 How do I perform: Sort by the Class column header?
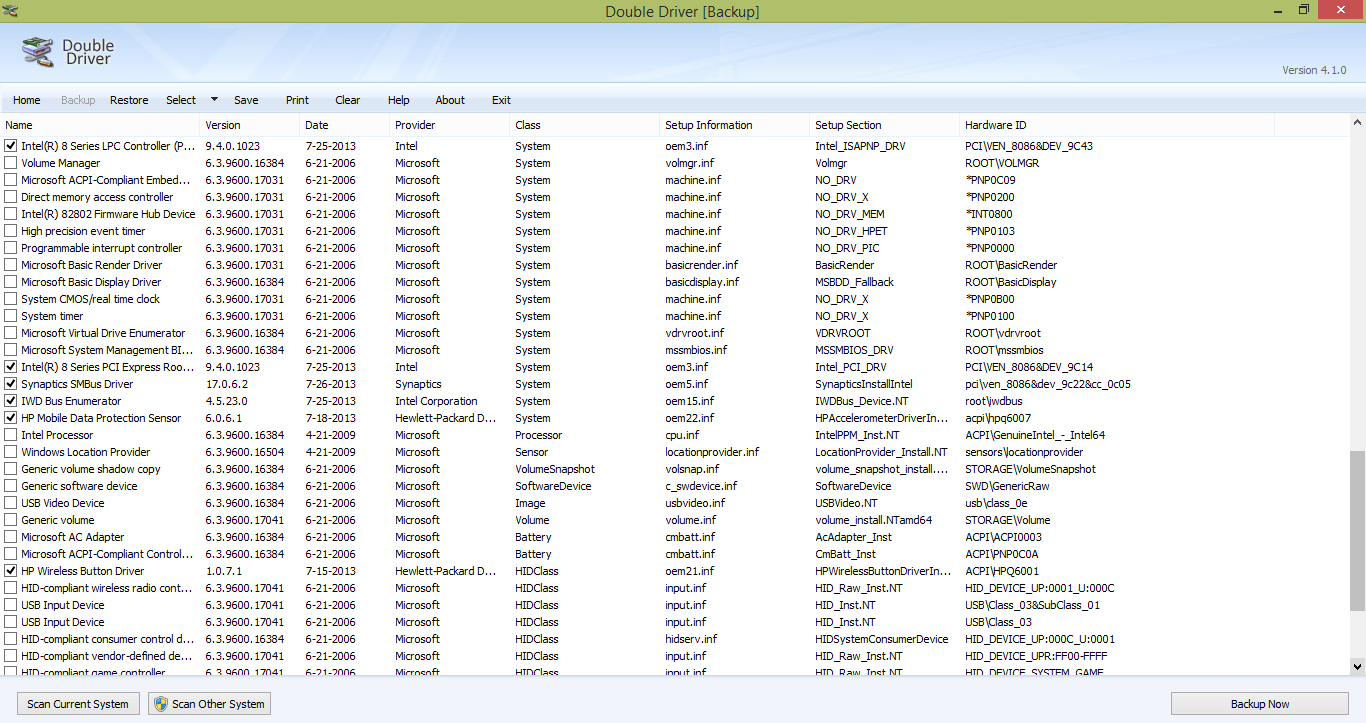click(585, 125)
